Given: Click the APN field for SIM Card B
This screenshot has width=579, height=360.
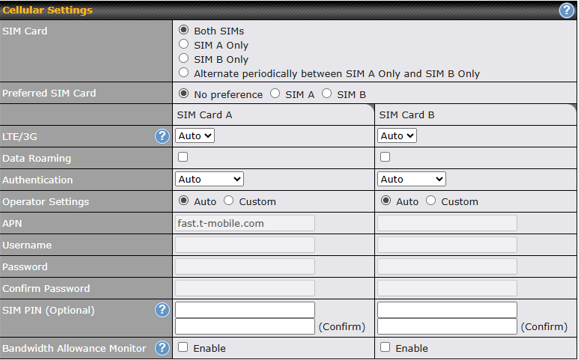Looking at the screenshot, I should pos(447,223).
